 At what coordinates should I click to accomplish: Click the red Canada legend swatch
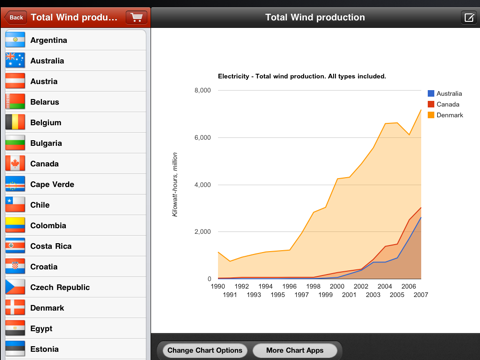[x=431, y=104]
